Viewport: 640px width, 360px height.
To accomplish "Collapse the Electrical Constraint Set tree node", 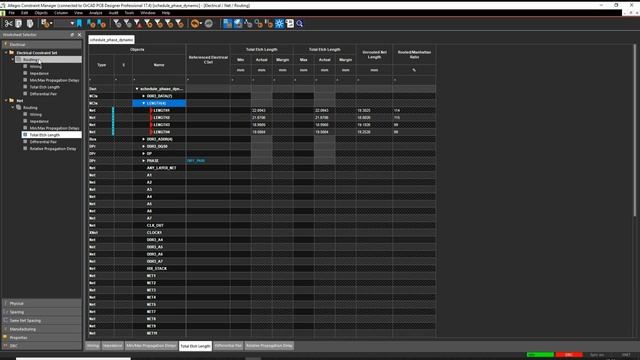I will click(x=6, y=53).
